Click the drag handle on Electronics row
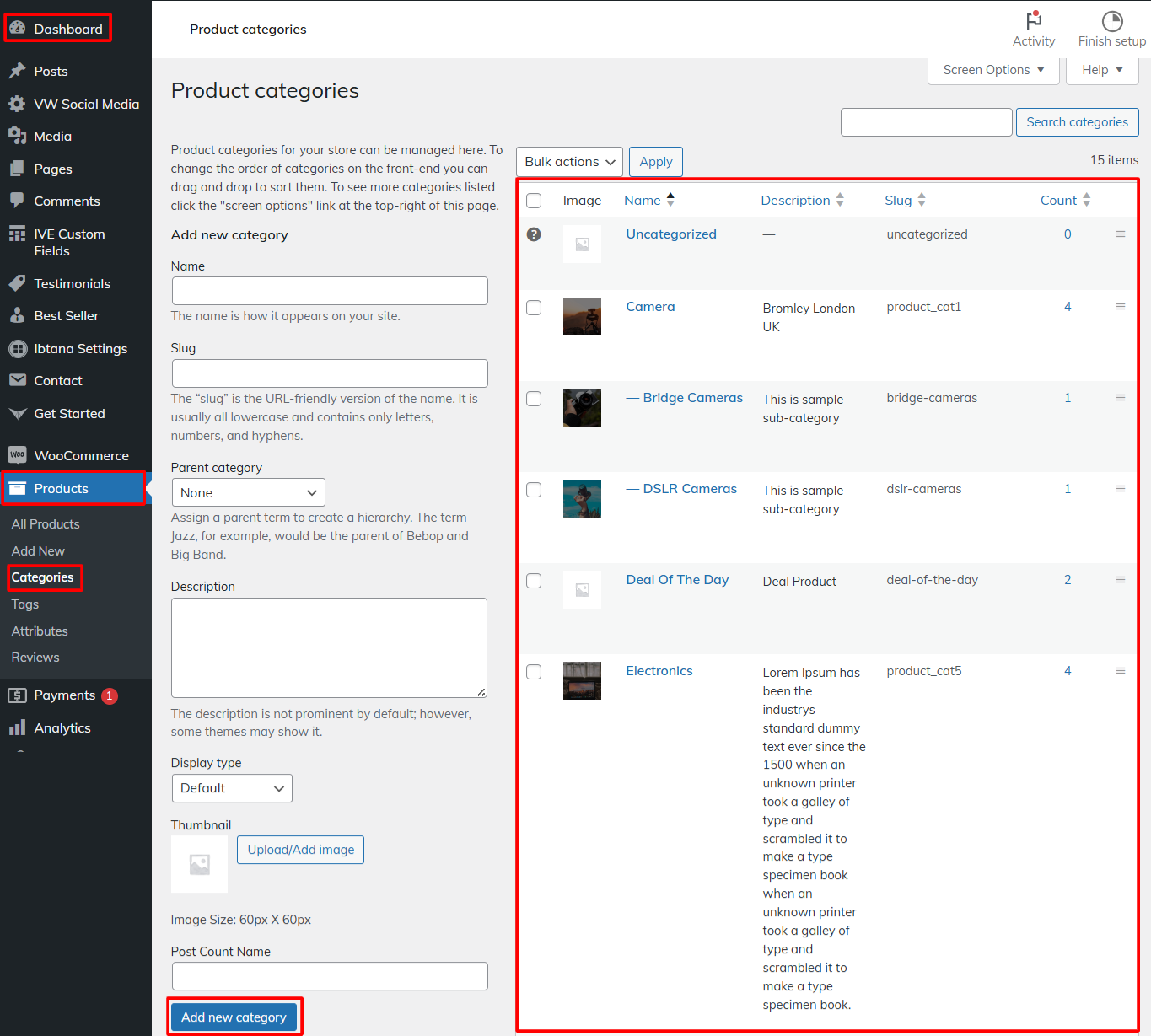Screen dimensions: 1151x1036 pos(1120,671)
